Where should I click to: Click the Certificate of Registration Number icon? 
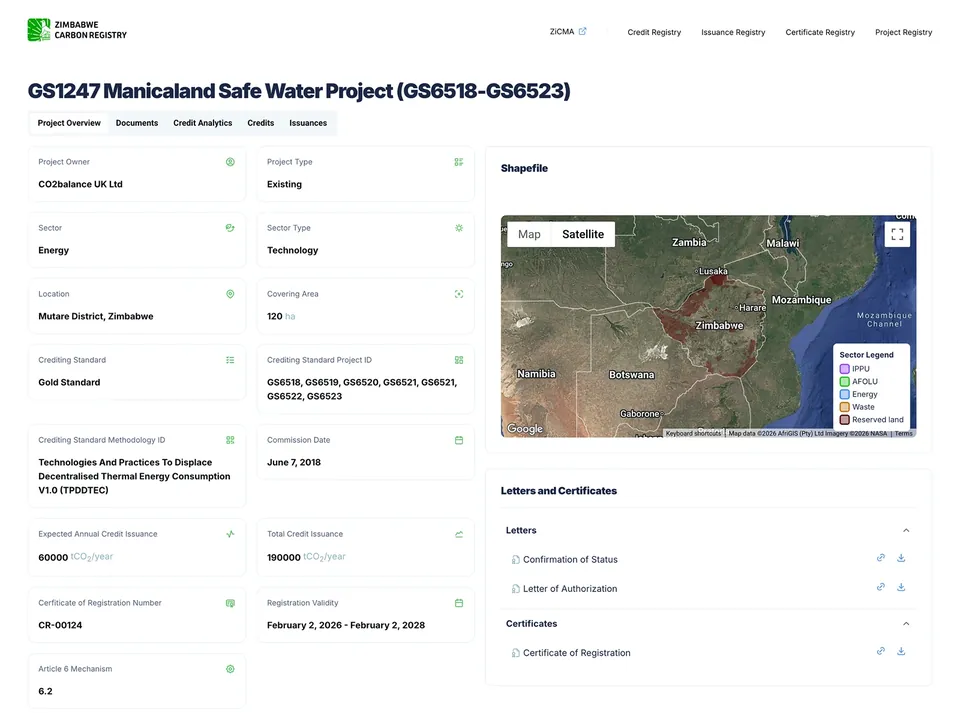(x=230, y=603)
